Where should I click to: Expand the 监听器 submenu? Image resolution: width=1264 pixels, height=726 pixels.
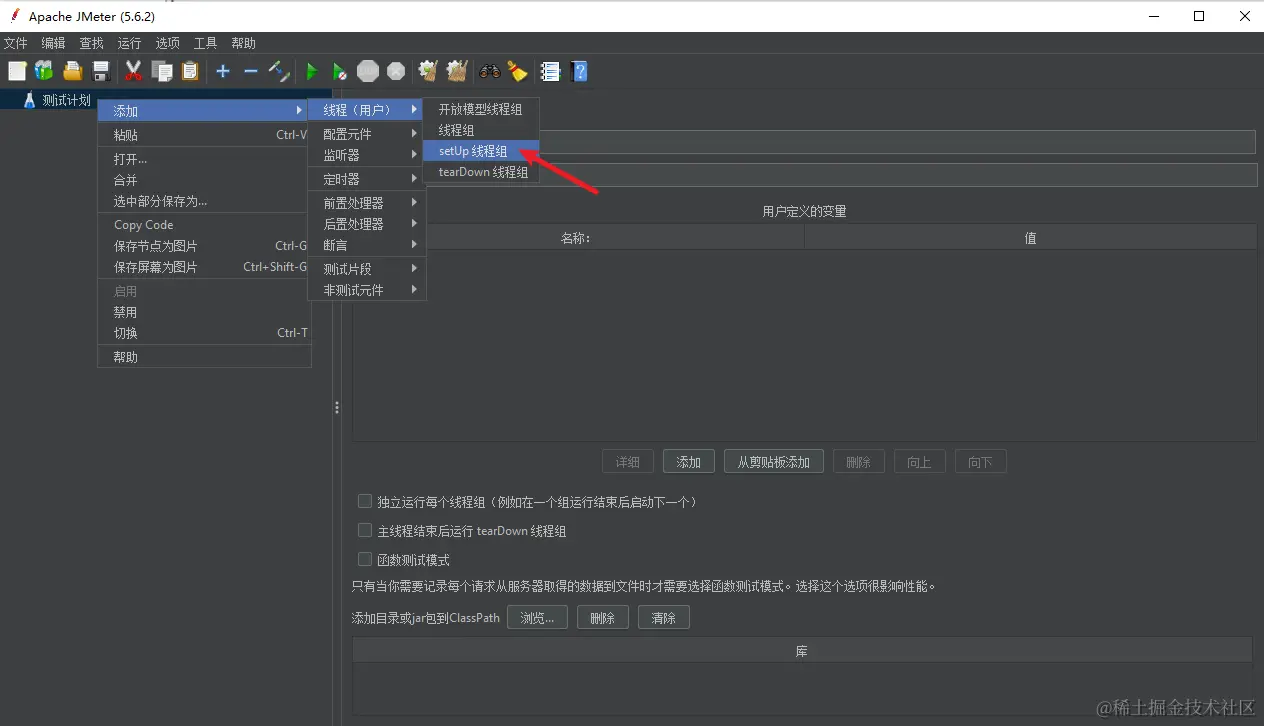coord(367,155)
